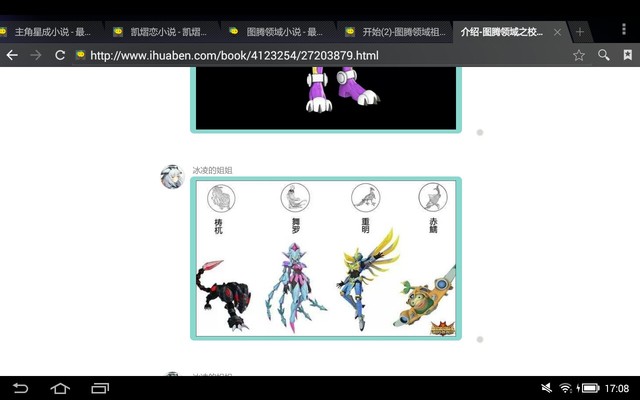Click the 舞罗 circular emblem
This screenshot has width=640, height=400.
tap(295, 197)
